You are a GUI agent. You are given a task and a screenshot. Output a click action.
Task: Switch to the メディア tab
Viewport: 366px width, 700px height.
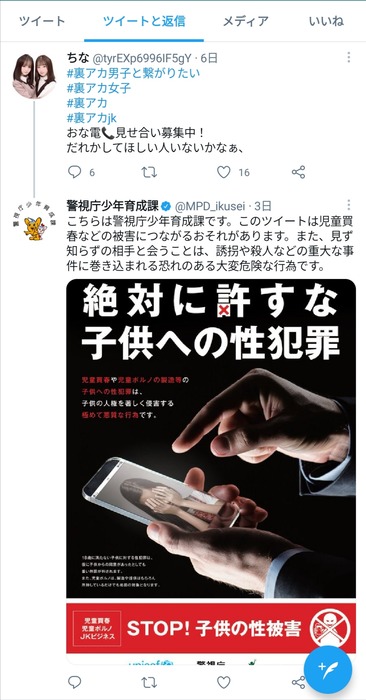(x=246, y=21)
